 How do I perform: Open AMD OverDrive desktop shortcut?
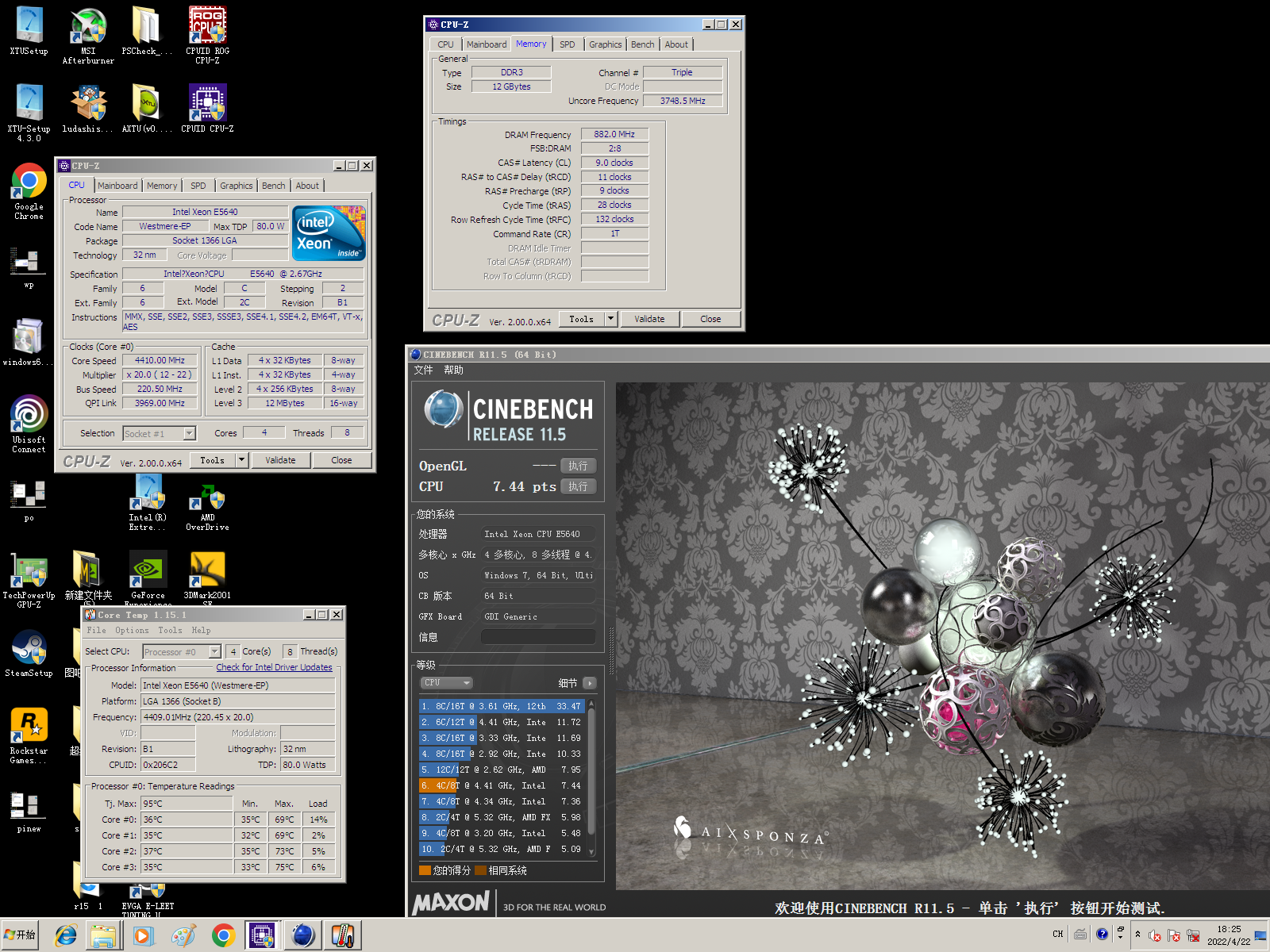[x=207, y=509]
